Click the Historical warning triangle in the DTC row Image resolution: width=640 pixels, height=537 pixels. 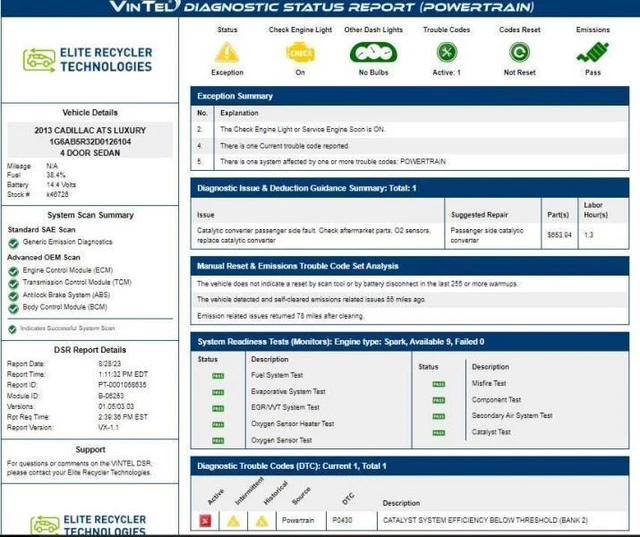pyautogui.click(x=262, y=521)
